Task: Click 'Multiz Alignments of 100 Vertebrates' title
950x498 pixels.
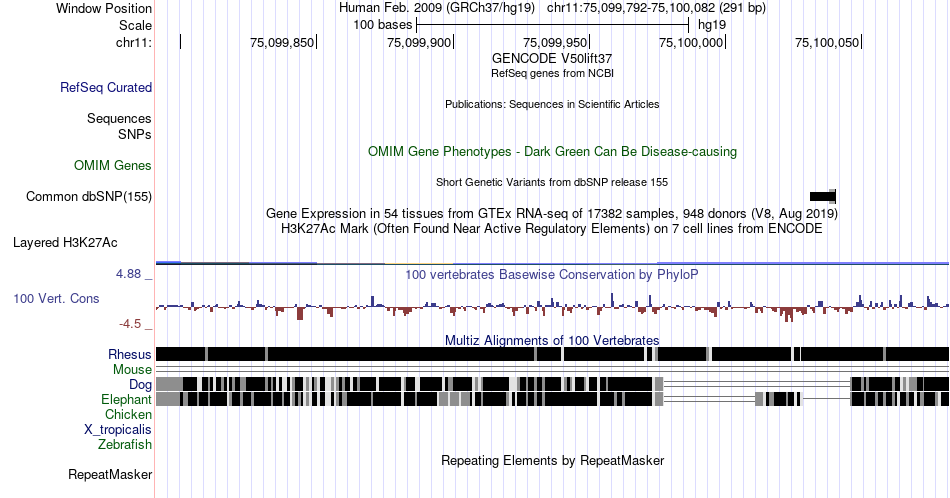Action: pos(552,340)
